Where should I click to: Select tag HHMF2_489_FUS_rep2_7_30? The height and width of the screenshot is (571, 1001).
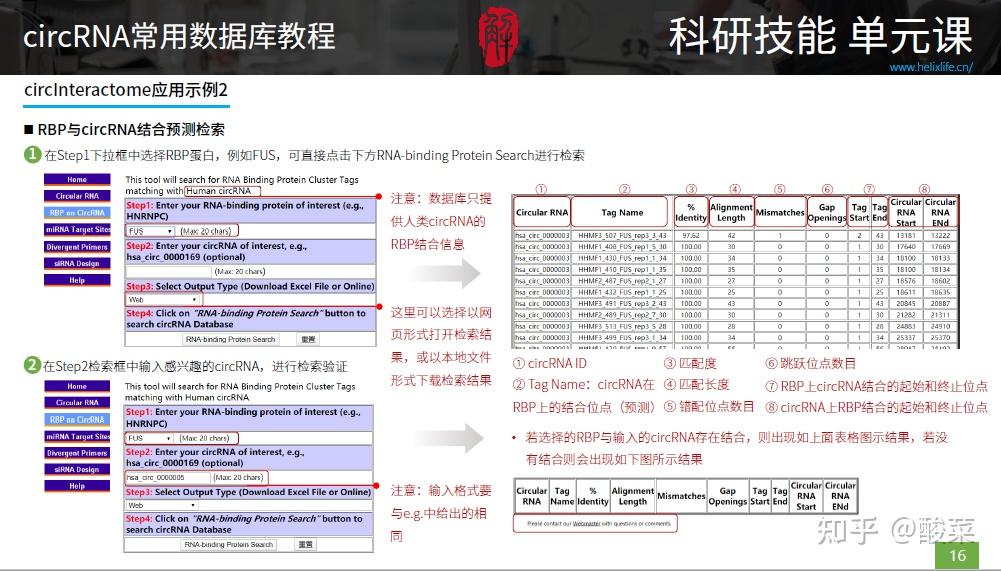click(622, 315)
